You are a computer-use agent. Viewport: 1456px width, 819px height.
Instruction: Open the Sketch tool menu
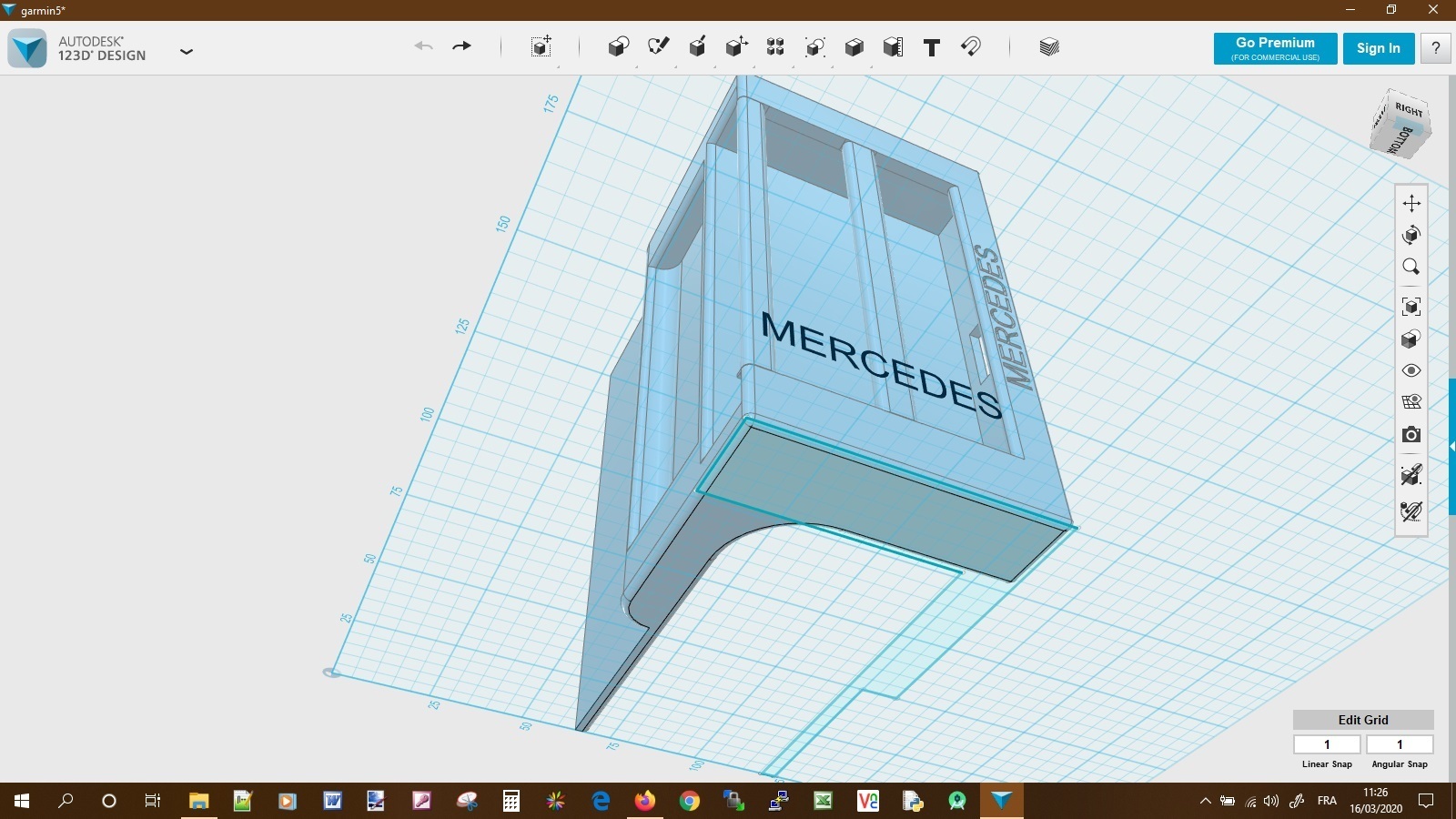click(658, 47)
